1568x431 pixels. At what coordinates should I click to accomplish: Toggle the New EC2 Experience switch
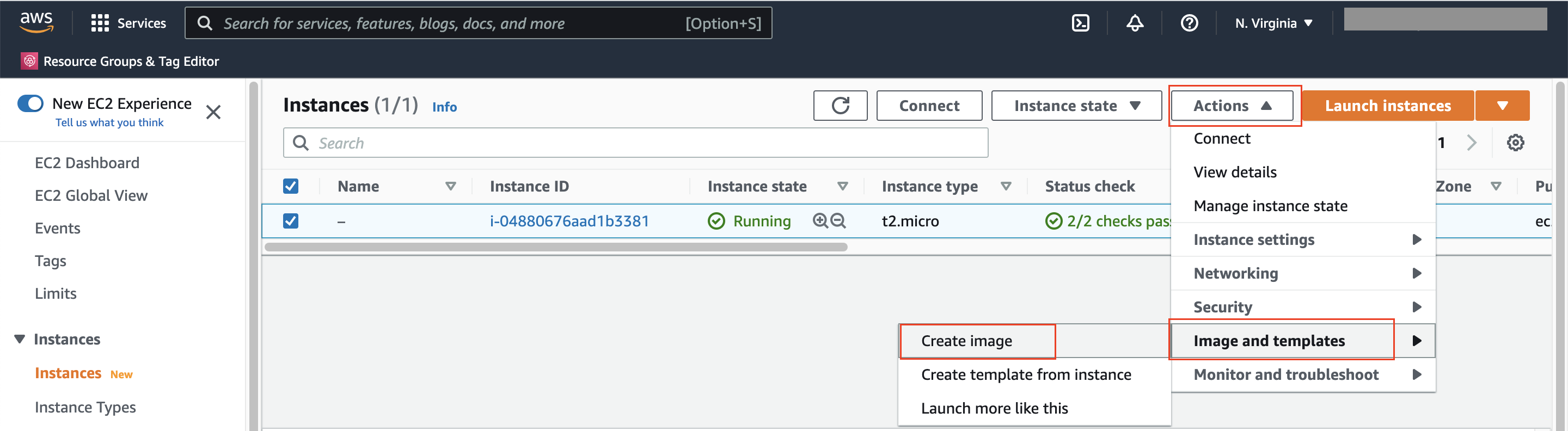pyautogui.click(x=30, y=103)
